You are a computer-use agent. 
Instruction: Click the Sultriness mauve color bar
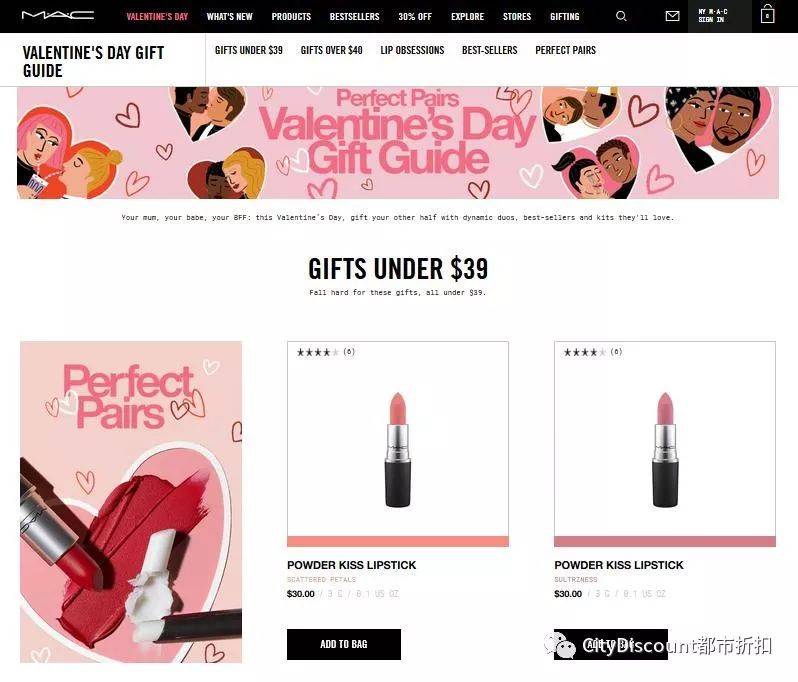(x=665, y=541)
